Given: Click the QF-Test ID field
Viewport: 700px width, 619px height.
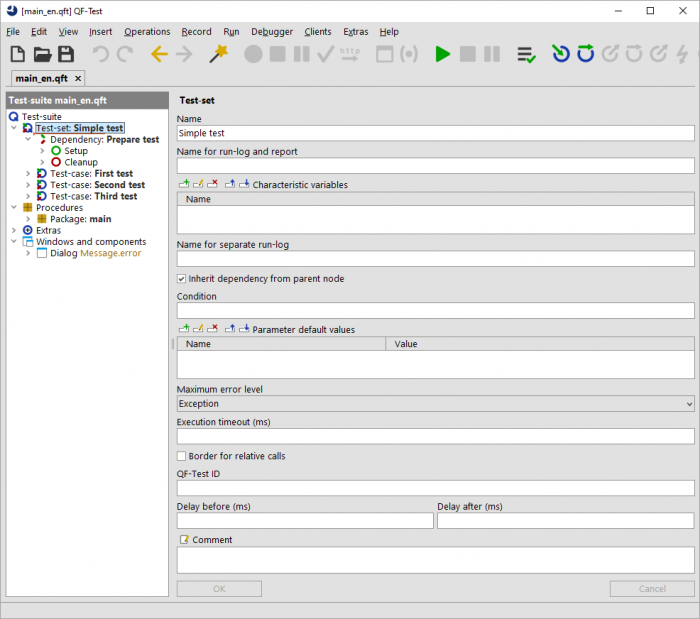Looking at the screenshot, I should point(435,488).
